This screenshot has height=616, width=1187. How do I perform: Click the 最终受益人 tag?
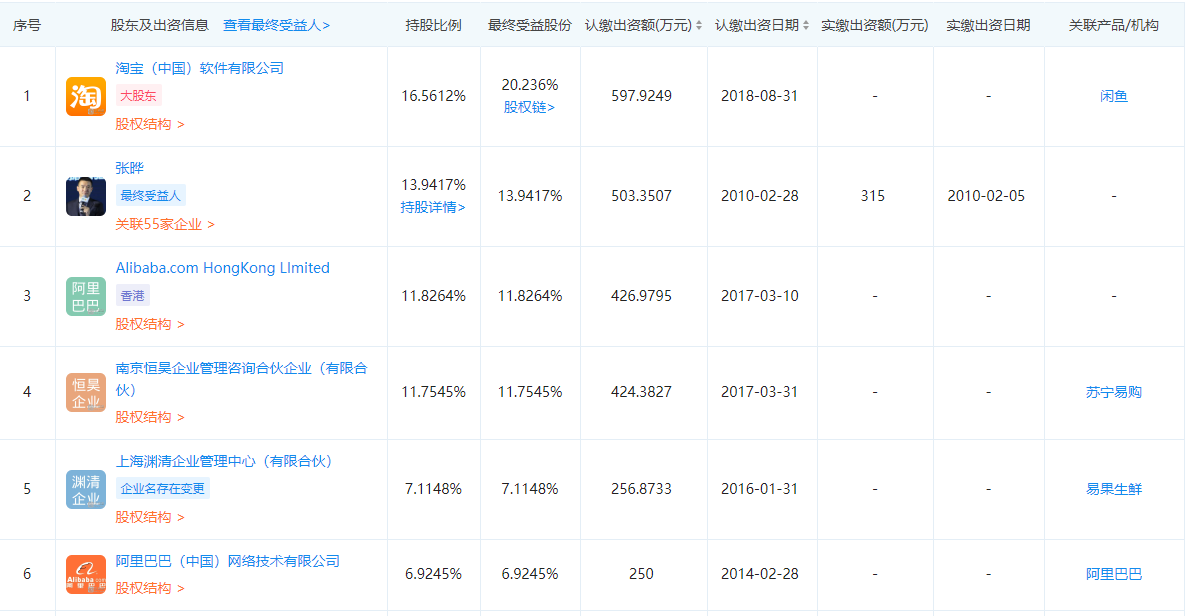[x=151, y=196]
